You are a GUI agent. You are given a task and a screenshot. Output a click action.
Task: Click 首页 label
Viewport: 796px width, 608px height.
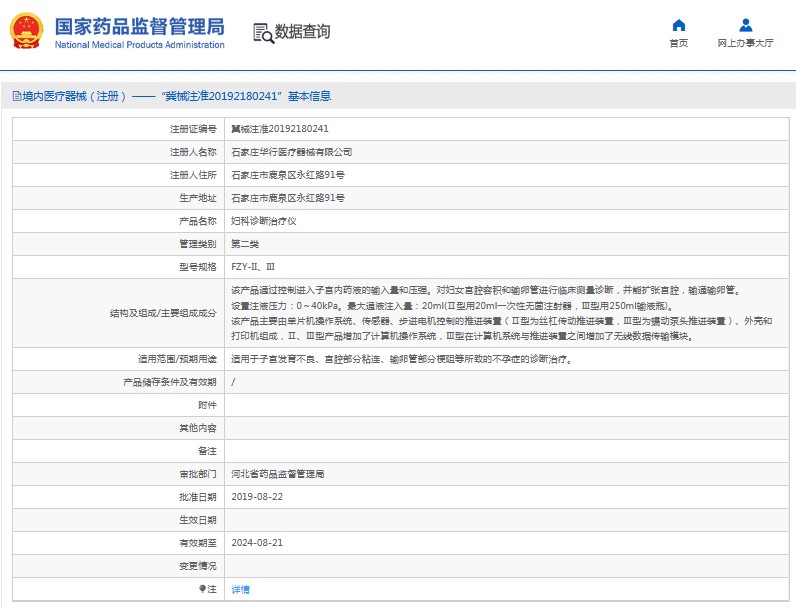(679, 43)
